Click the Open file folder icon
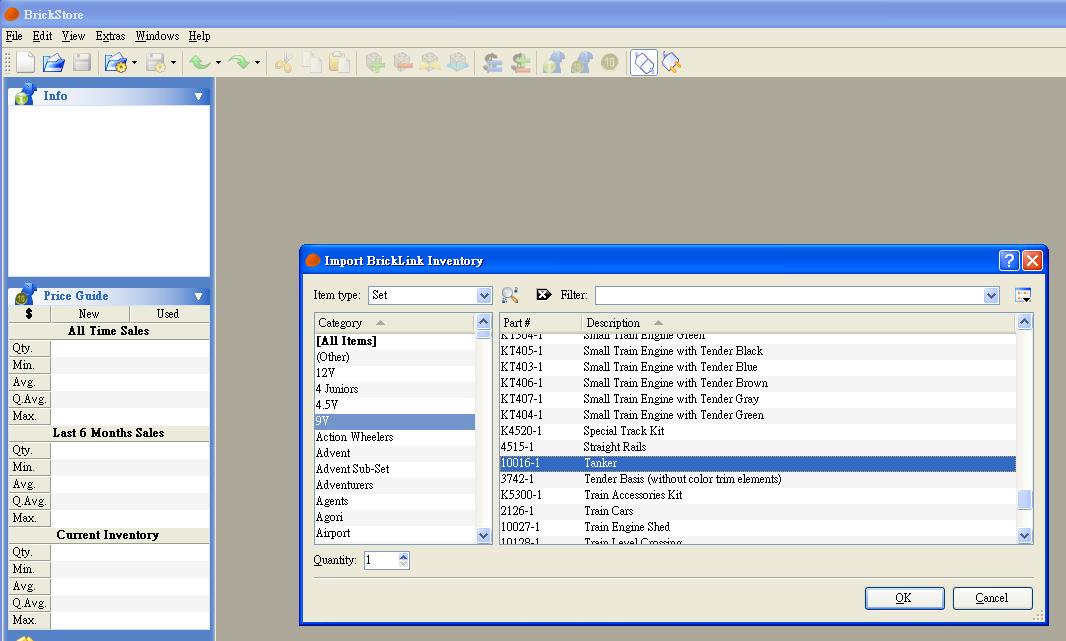 (x=54, y=63)
